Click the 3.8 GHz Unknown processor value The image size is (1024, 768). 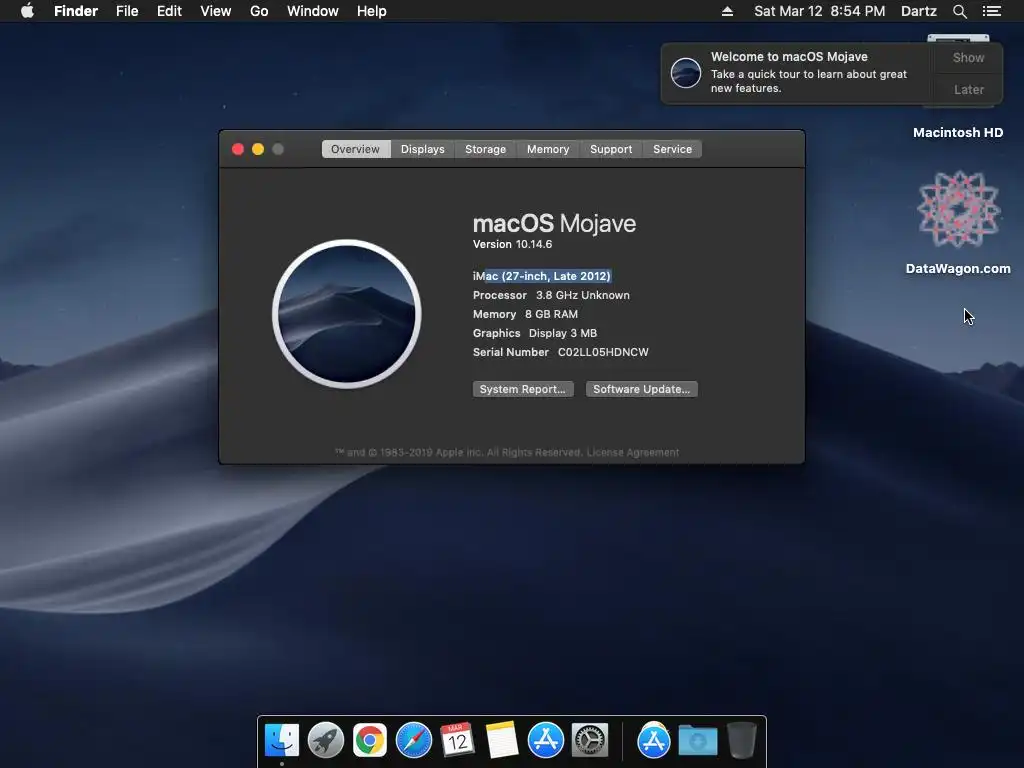[583, 295]
